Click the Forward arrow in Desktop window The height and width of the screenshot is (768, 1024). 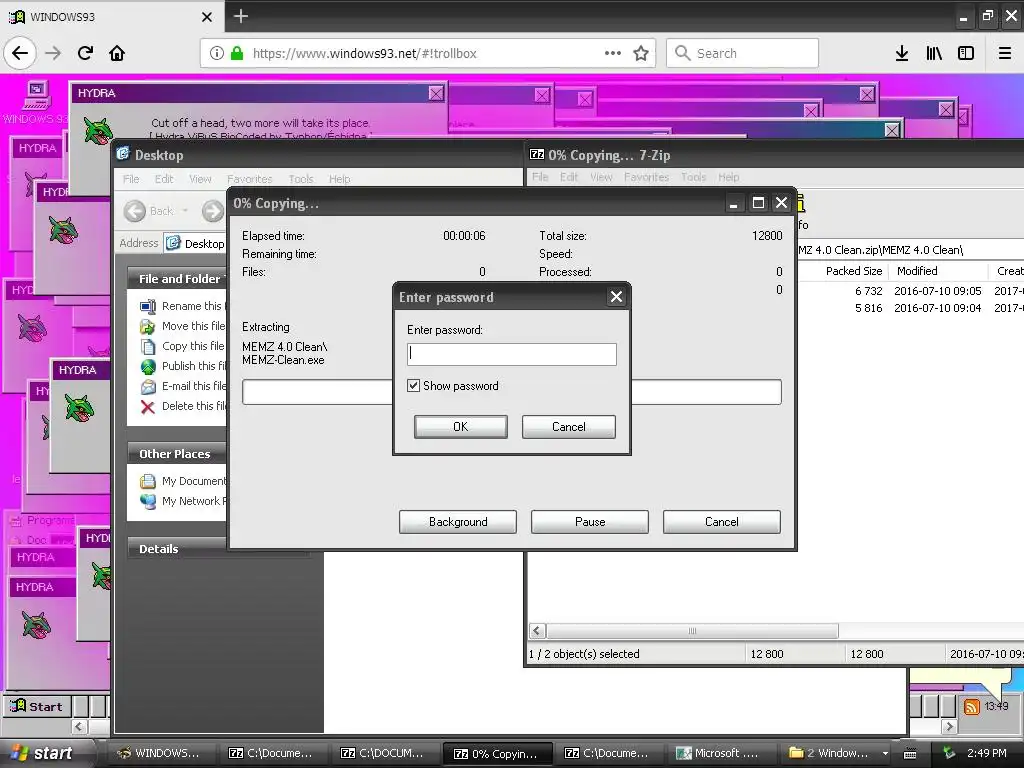tap(213, 211)
